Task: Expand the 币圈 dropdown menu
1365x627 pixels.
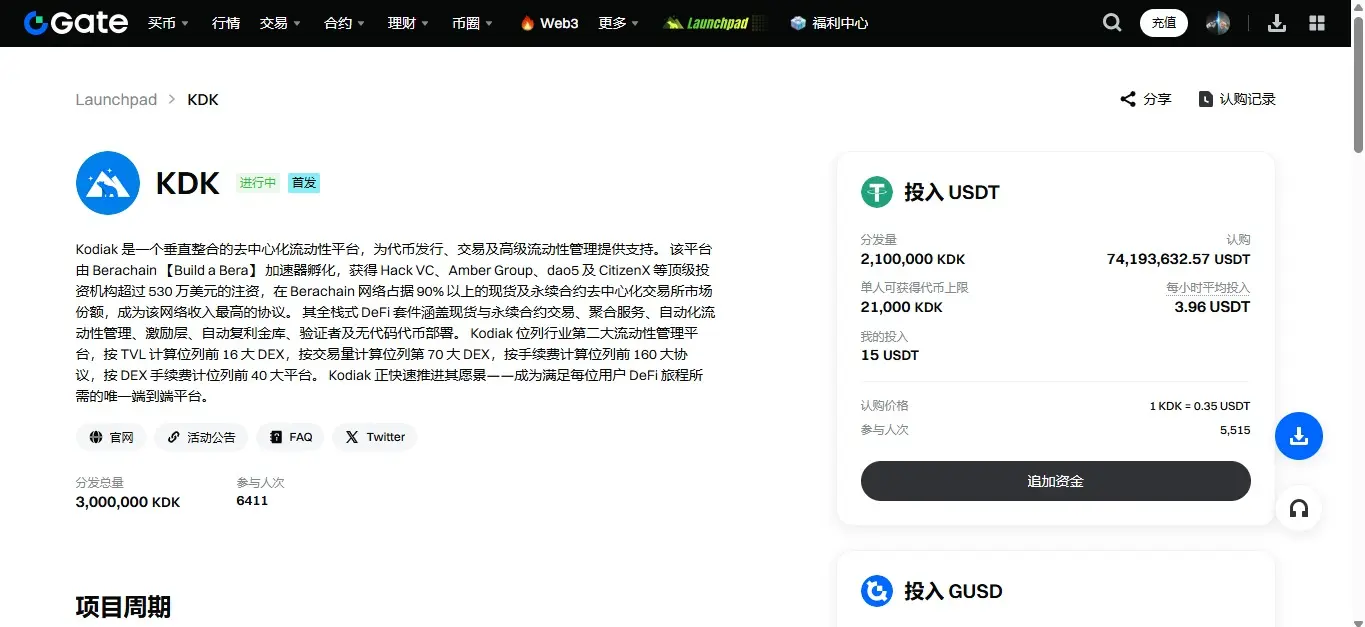Action: point(473,22)
